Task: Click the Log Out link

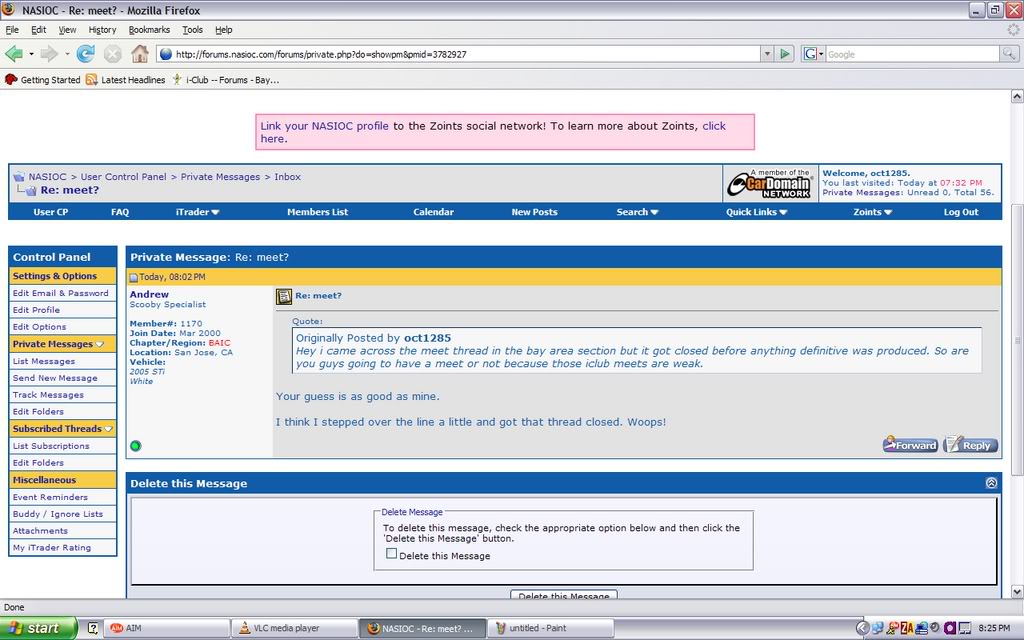Action: coord(961,212)
